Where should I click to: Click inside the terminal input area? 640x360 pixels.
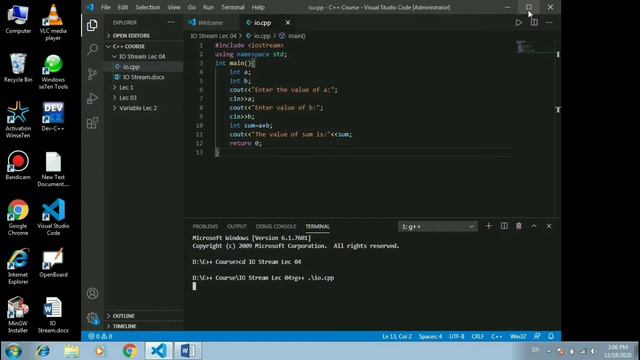click(372, 282)
